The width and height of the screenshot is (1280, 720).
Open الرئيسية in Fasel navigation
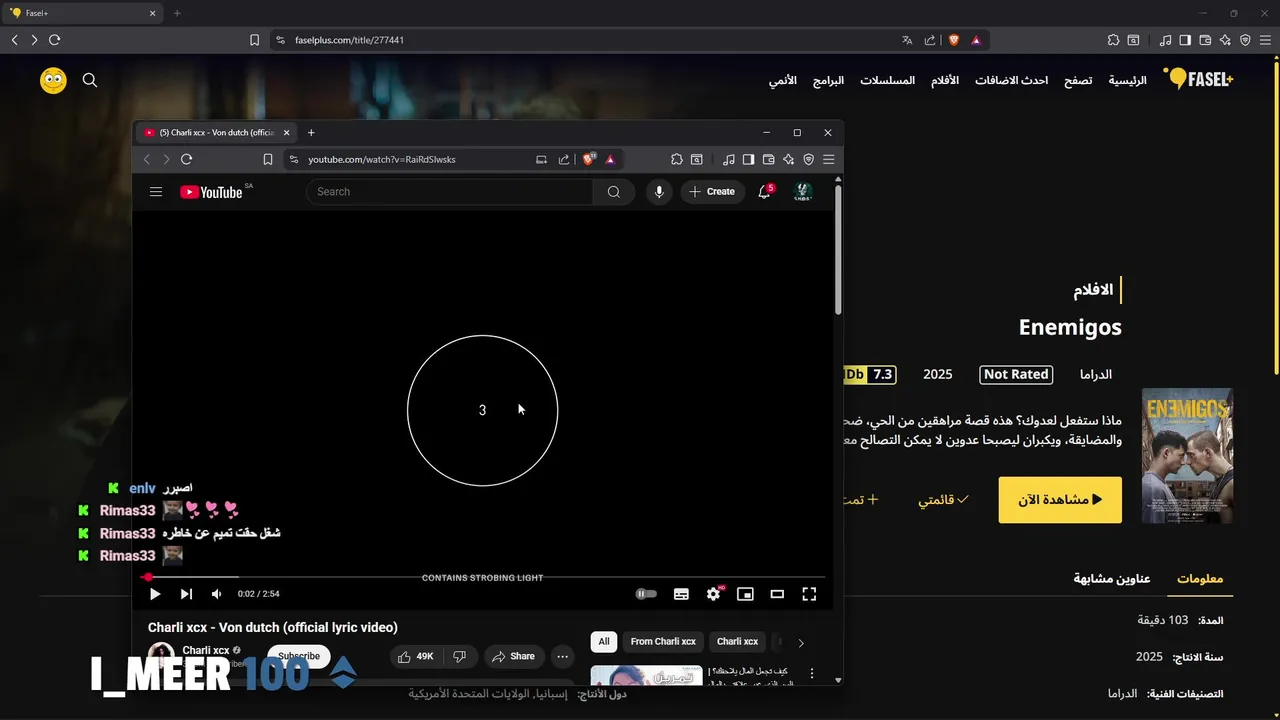(x=1127, y=80)
